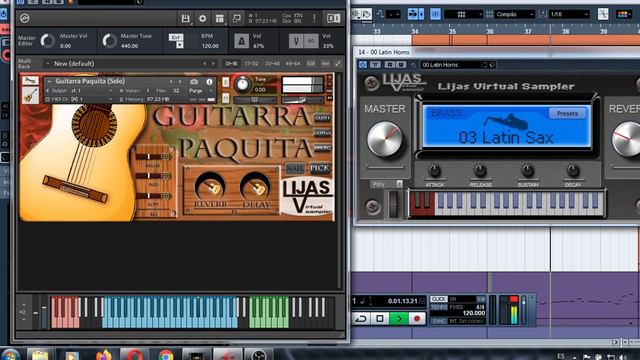Toggle CLICK metronome in Cubase transport
The height and width of the screenshot is (360, 640).
pyautogui.click(x=439, y=299)
